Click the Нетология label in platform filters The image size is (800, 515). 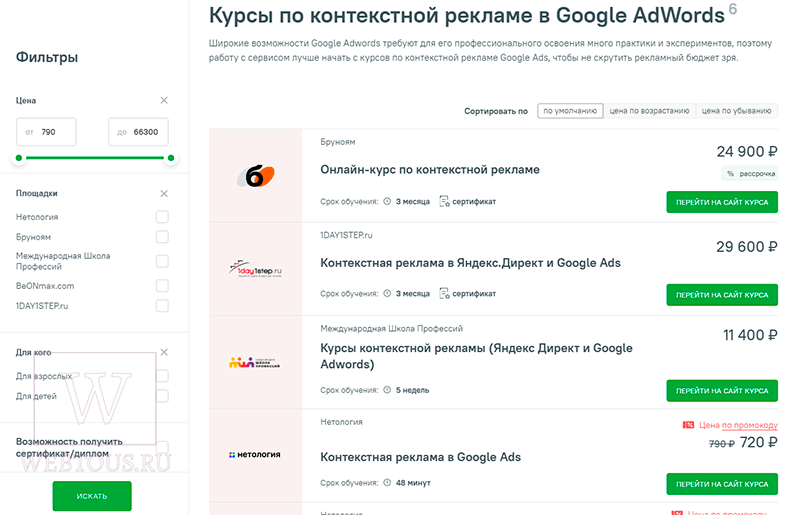pos(37,217)
